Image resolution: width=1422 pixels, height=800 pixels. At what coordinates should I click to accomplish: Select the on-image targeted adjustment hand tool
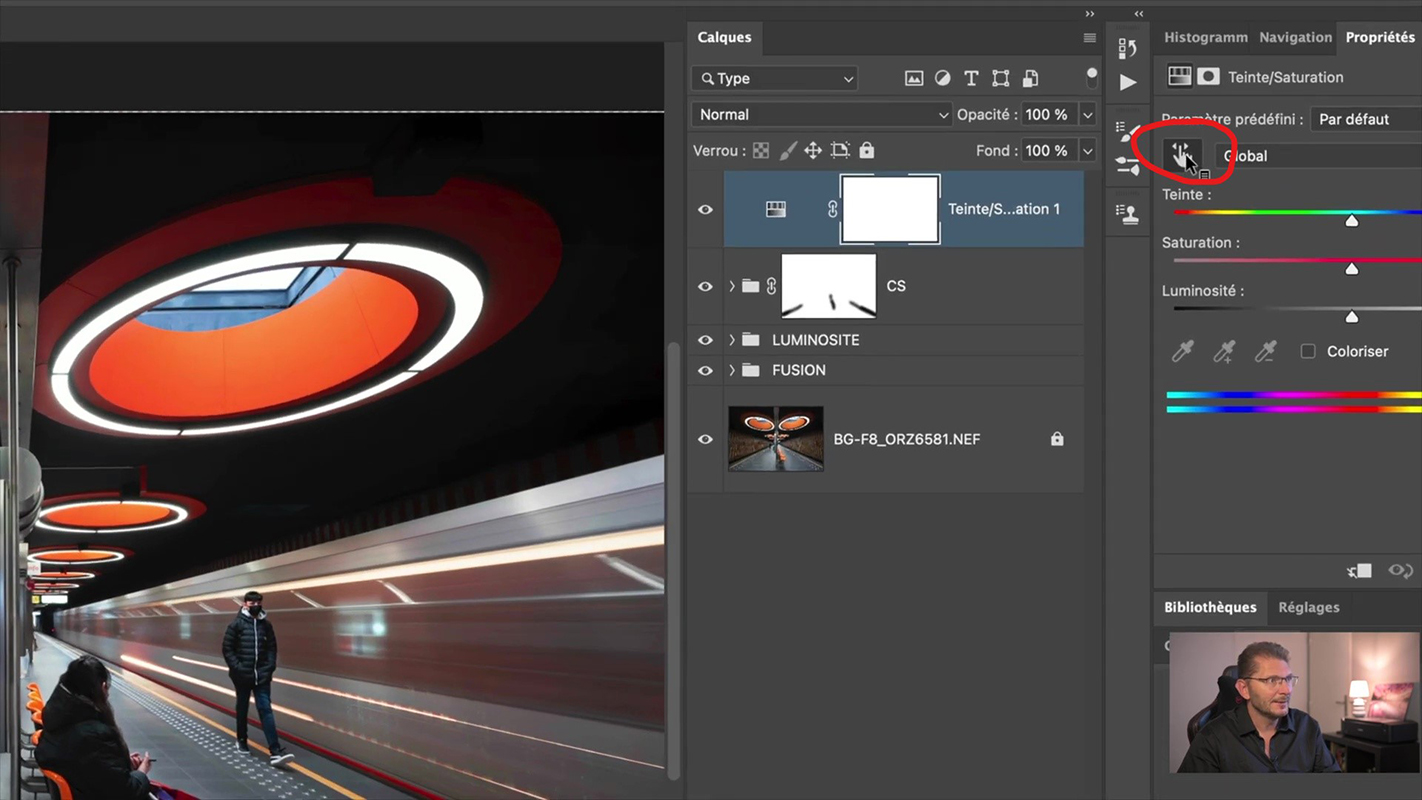click(1184, 156)
